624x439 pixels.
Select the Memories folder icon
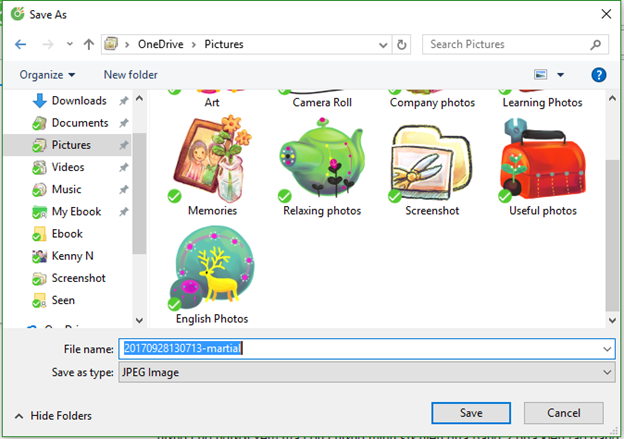point(212,159)
